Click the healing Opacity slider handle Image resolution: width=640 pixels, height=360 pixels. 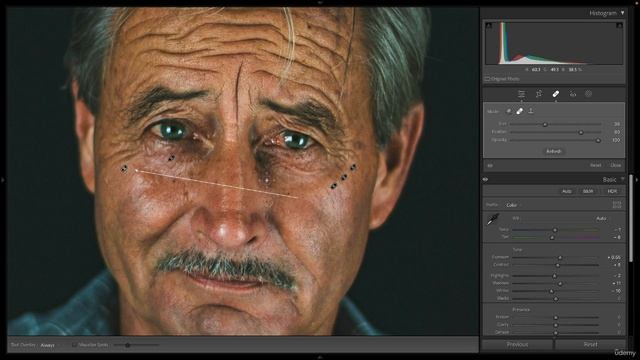tap(598, 140)
